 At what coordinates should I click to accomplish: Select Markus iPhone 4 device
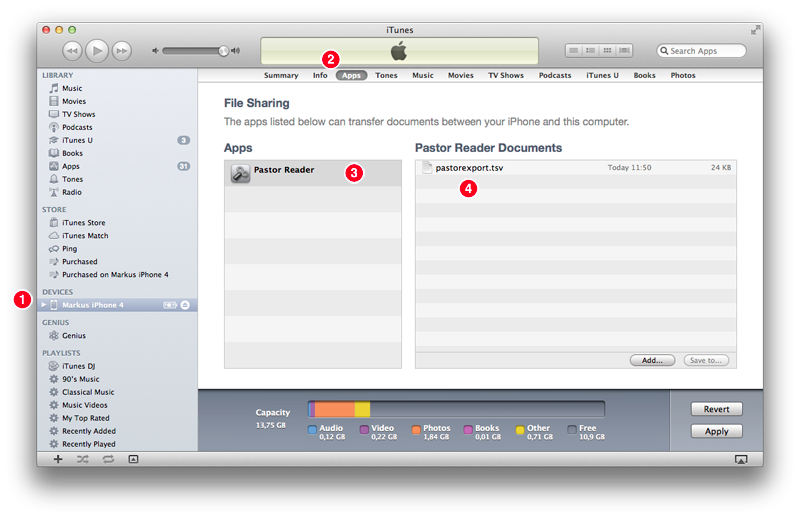point(117,305)
